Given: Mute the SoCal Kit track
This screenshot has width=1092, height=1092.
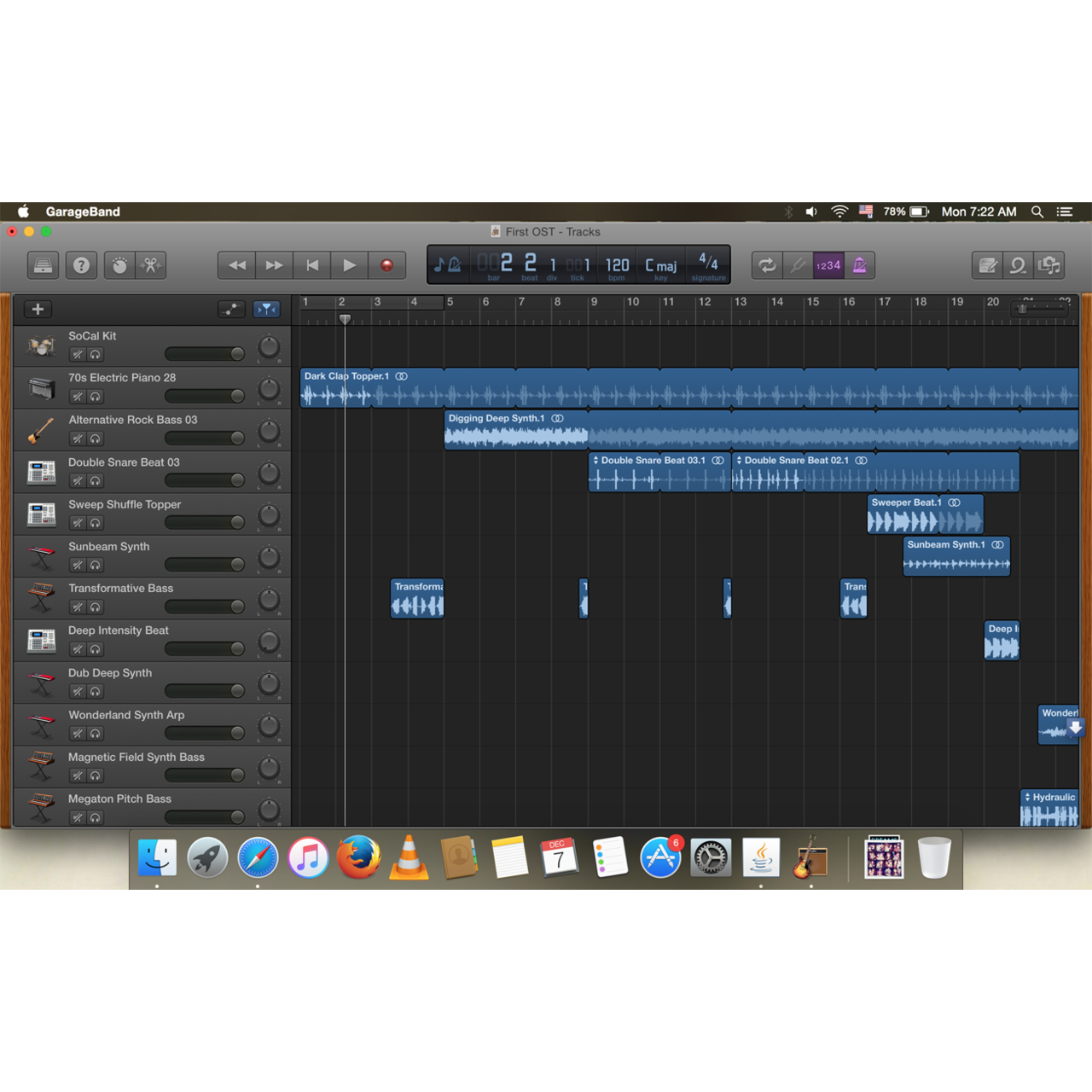Looking at the screenshot, I should coord(78,355).
